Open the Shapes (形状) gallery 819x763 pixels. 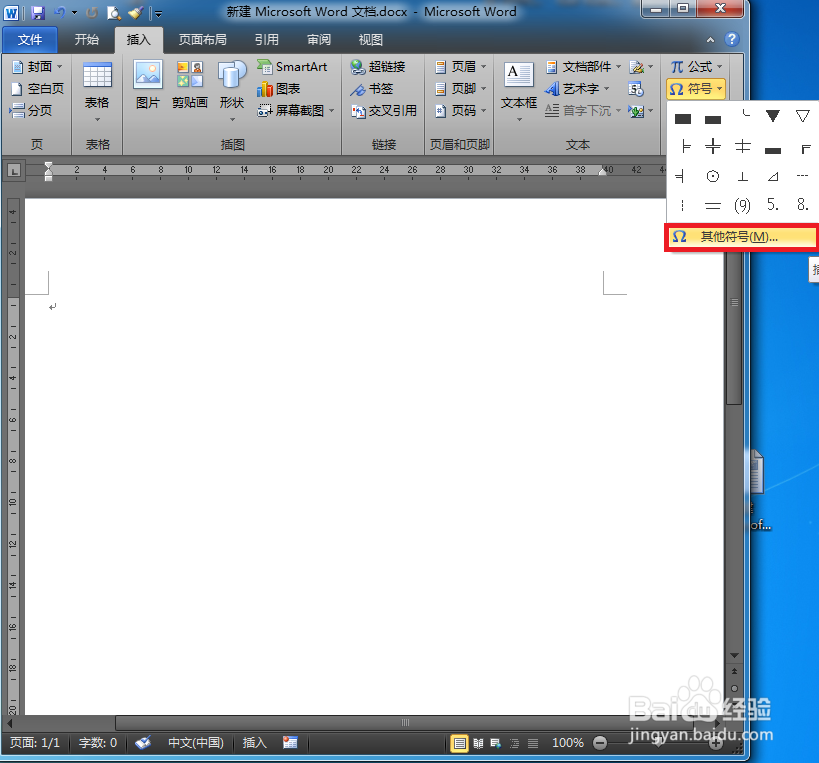232,91
